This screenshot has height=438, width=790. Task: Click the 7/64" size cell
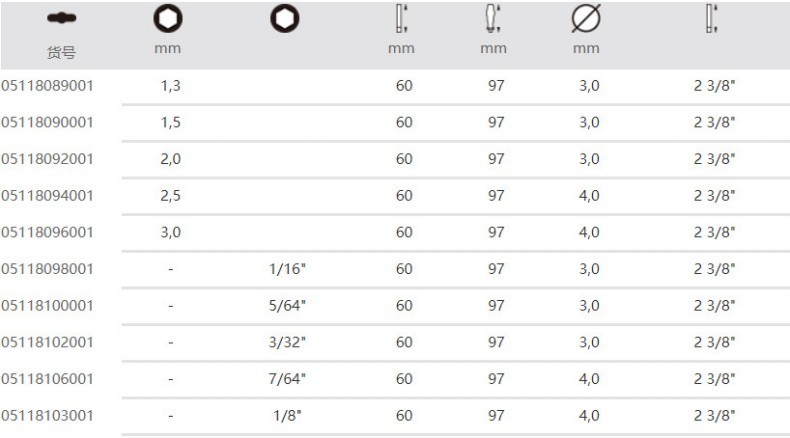(287, 378)
